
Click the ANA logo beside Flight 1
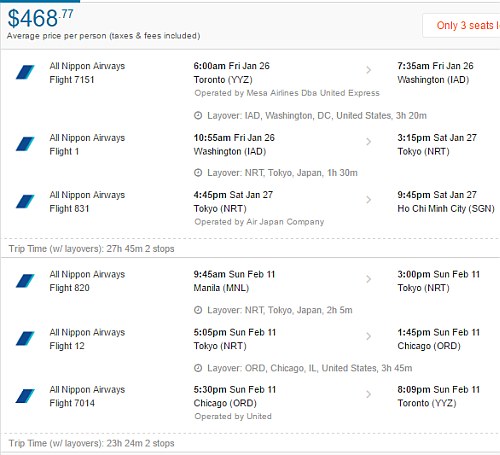[x=25, y=144]
